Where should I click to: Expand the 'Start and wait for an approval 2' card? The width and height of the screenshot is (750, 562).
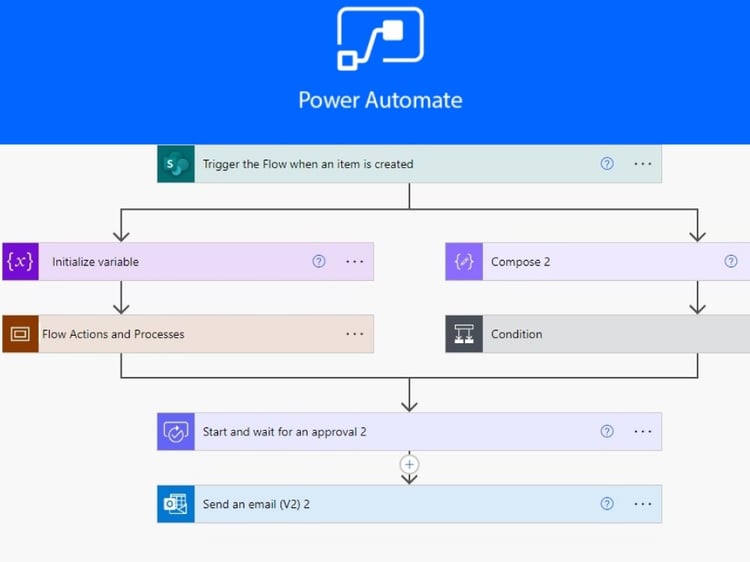pyautogui.click(x=409, y=431)
